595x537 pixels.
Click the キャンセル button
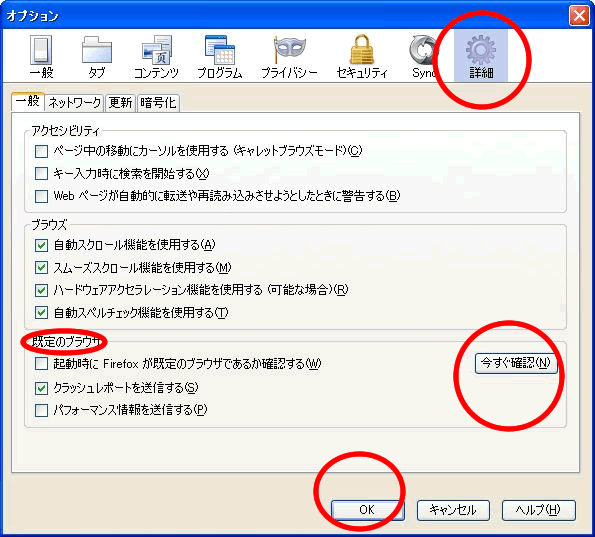(x=453, y=510)
